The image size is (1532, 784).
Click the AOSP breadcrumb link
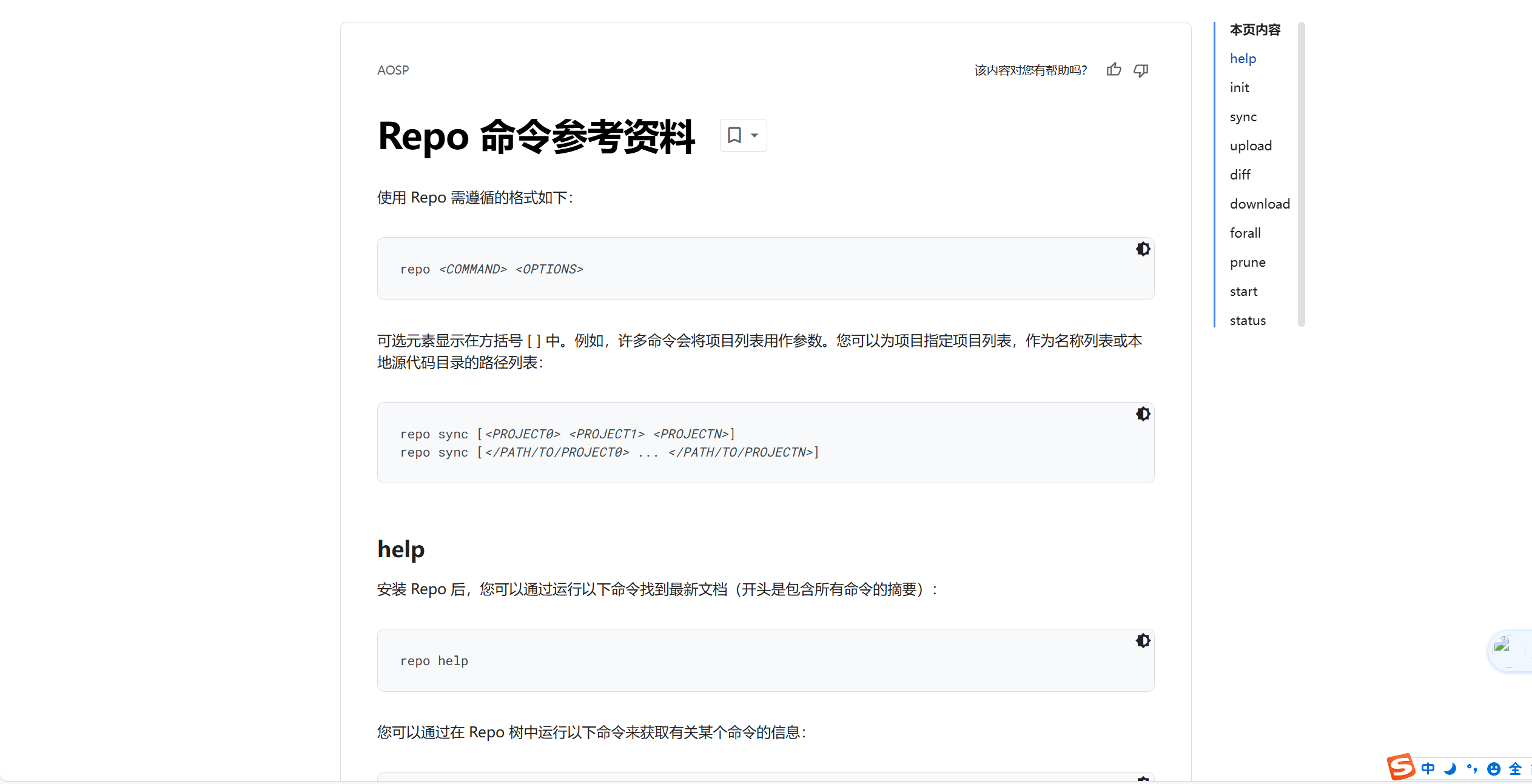point(393,70)
